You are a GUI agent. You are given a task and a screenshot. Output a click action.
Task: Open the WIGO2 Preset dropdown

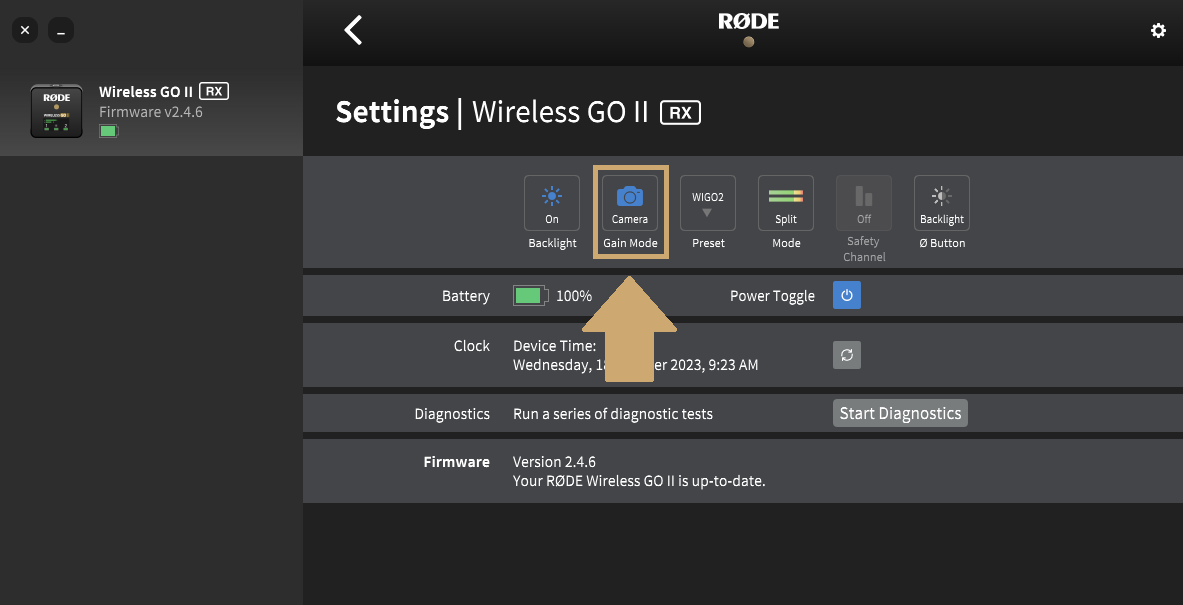(708, 203)
